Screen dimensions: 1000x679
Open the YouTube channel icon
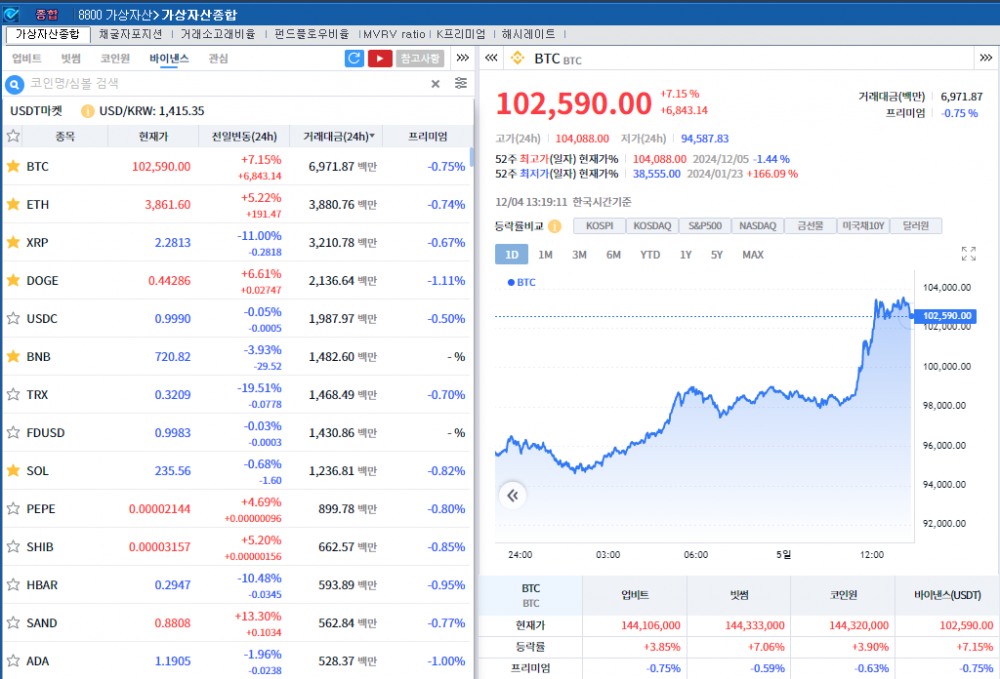380,59
